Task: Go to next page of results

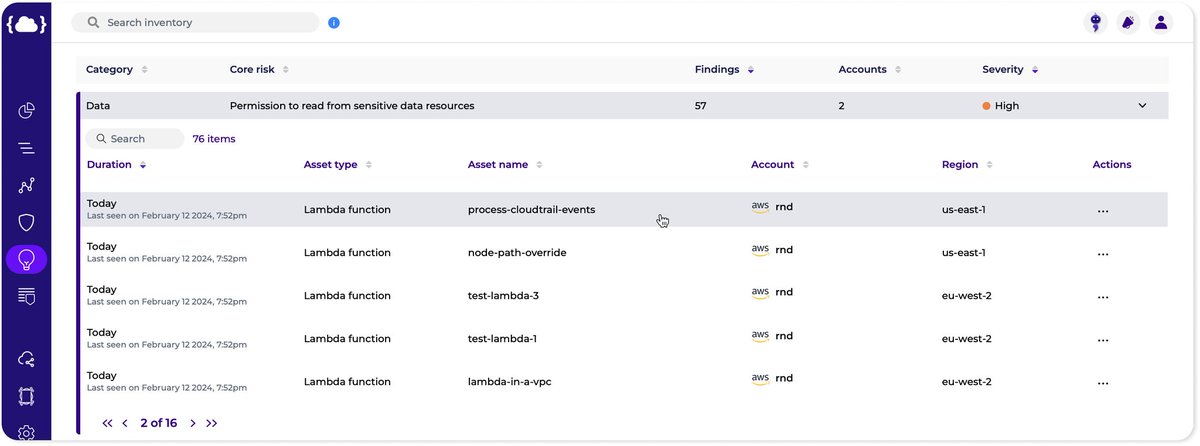Action: 193,423
